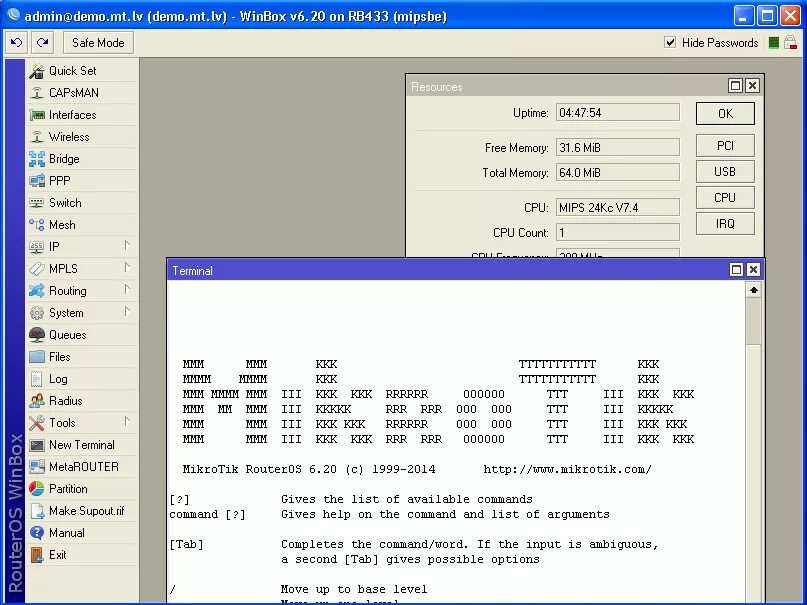Maximize the Resources window
Screen dimensions: 807x605
click(x=735, y=86)
